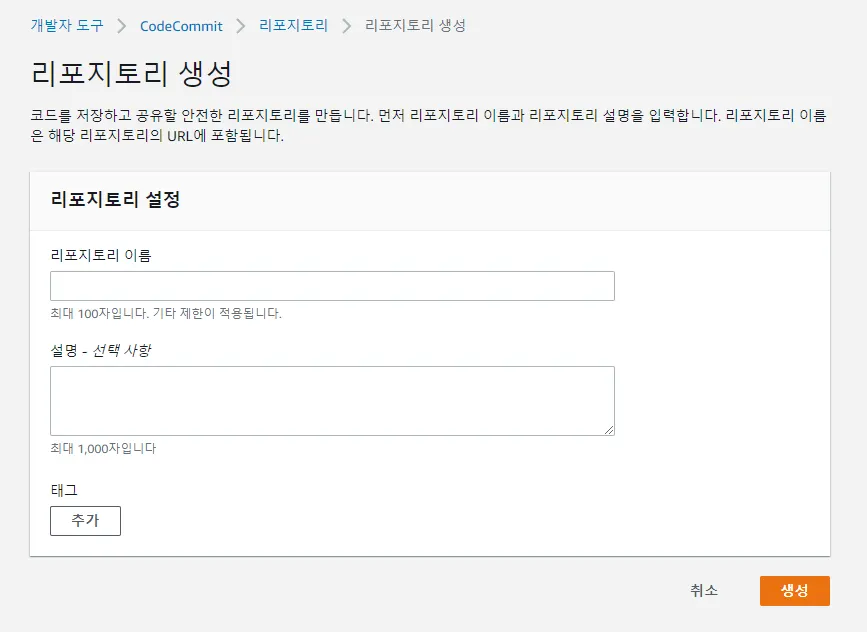Image resolution: width=867 pixels, height=632 pixels.
Task: Click the 리포지토리 생성 page title
Action: coord(132,75)
